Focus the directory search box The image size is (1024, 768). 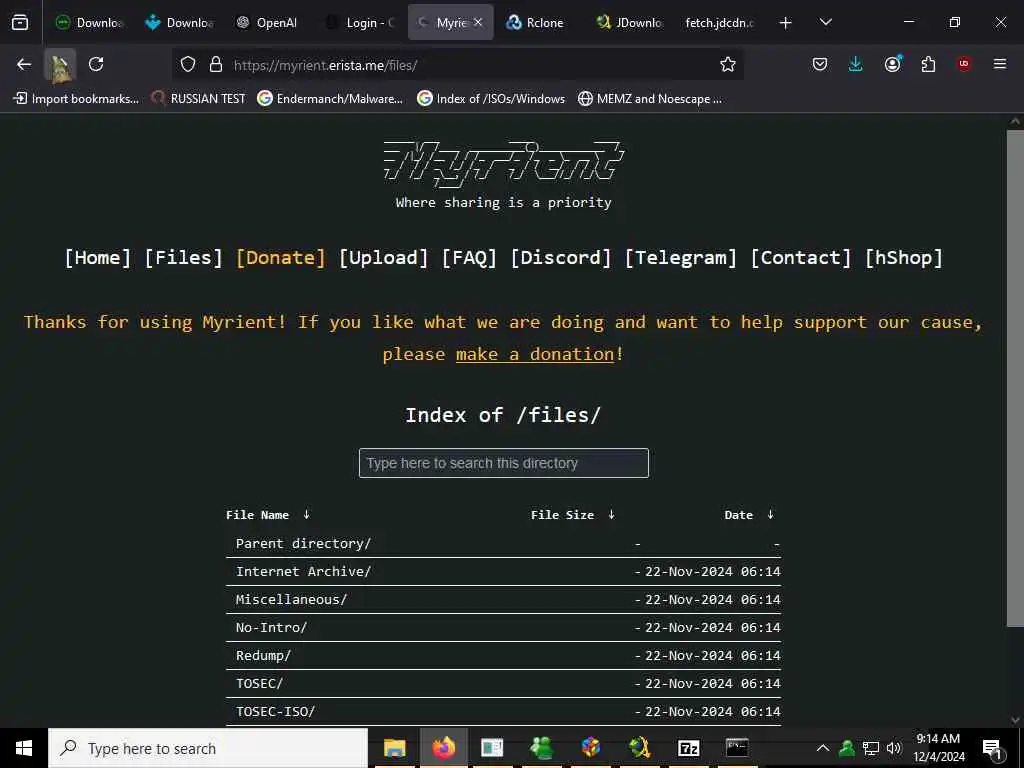point(504,463)
